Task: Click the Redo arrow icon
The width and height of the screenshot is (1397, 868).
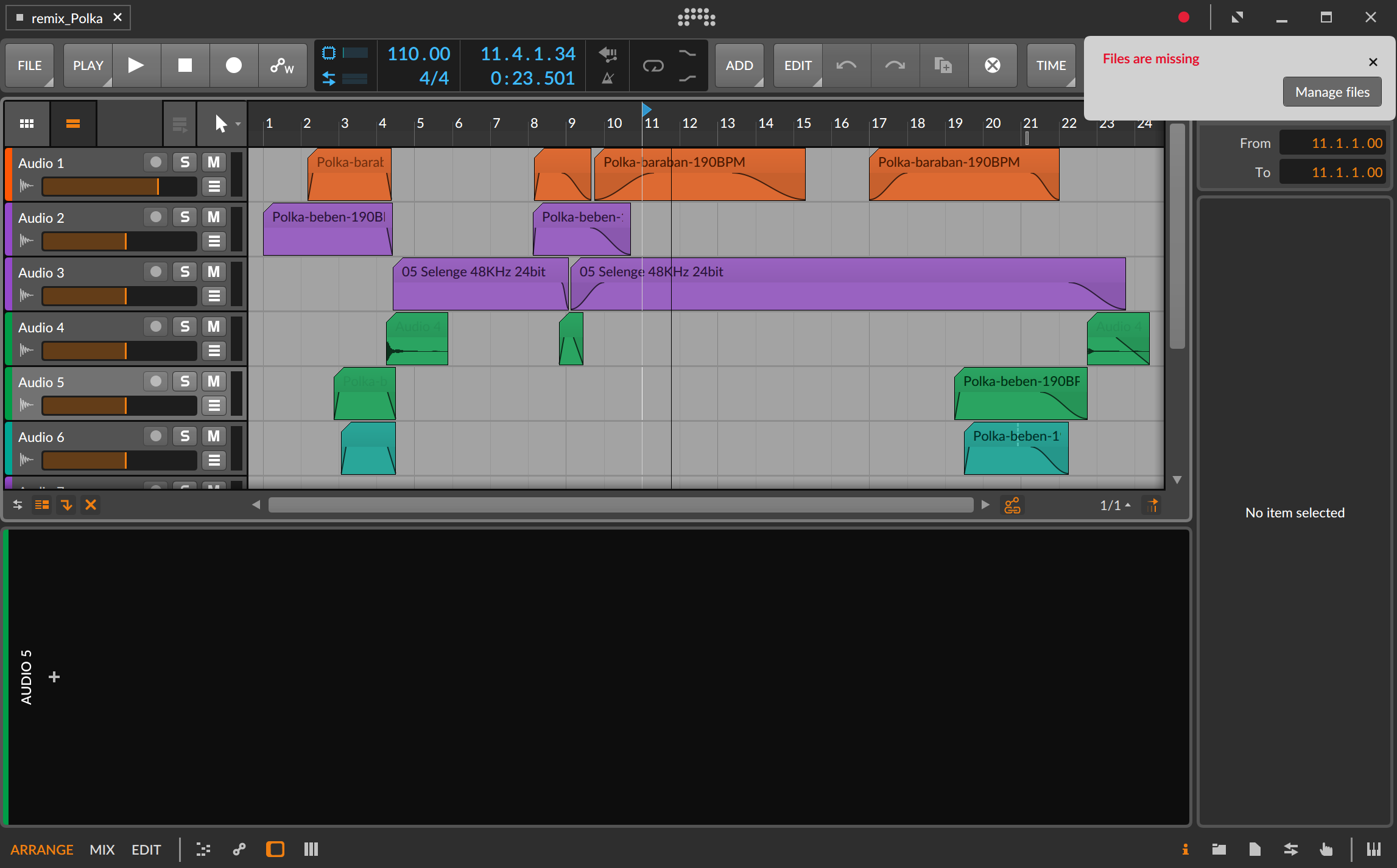Action: tap(895, 65)
